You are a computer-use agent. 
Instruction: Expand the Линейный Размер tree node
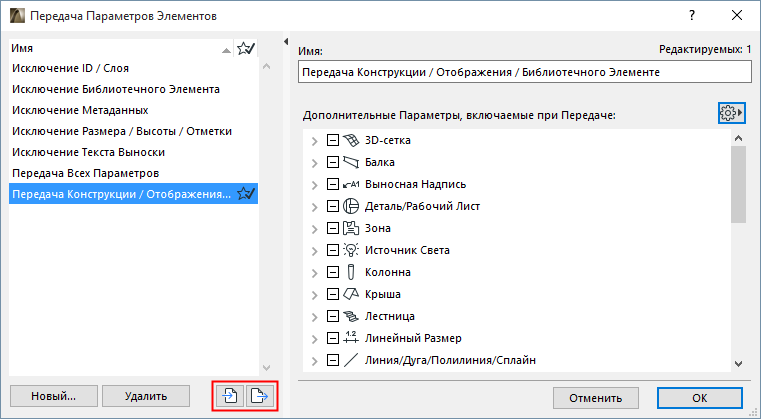pos(315,338)
